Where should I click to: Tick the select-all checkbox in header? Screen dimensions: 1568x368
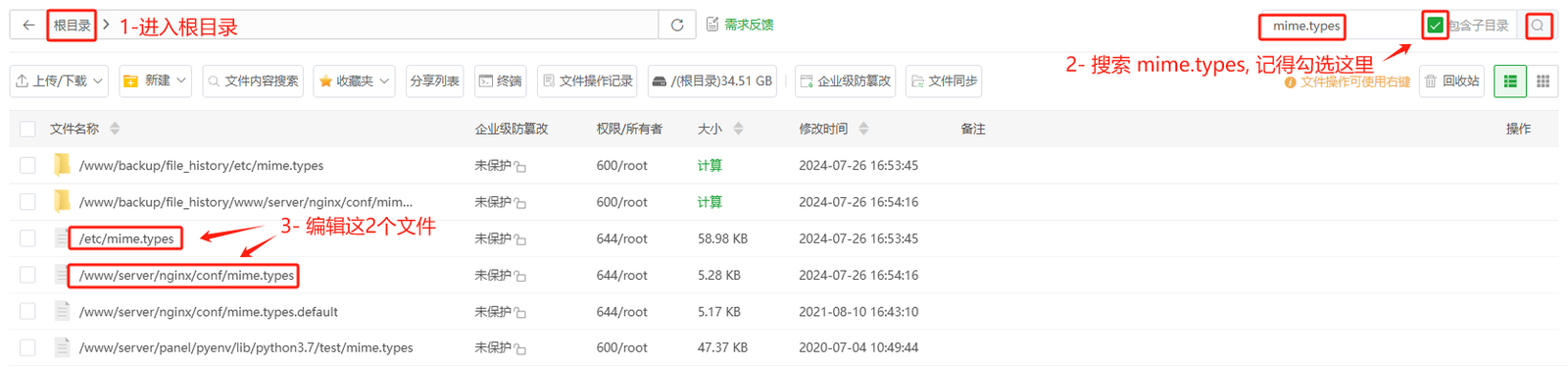pos(27,129)
